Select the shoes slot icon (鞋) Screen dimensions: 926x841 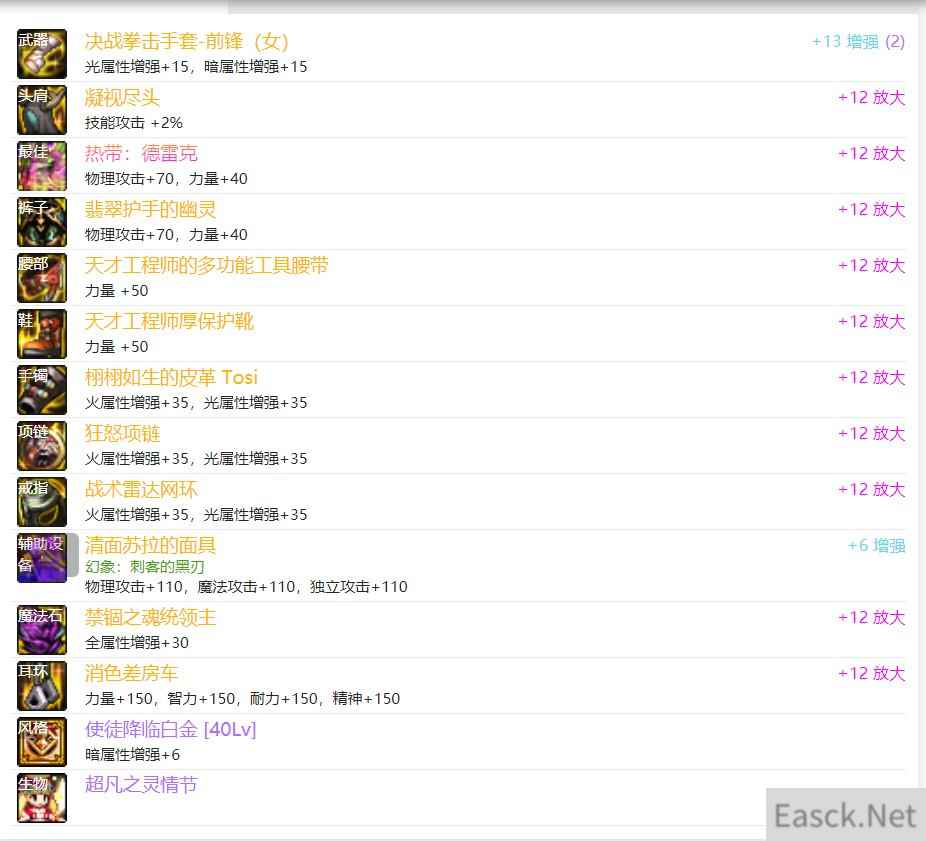(x=42, y=334)
